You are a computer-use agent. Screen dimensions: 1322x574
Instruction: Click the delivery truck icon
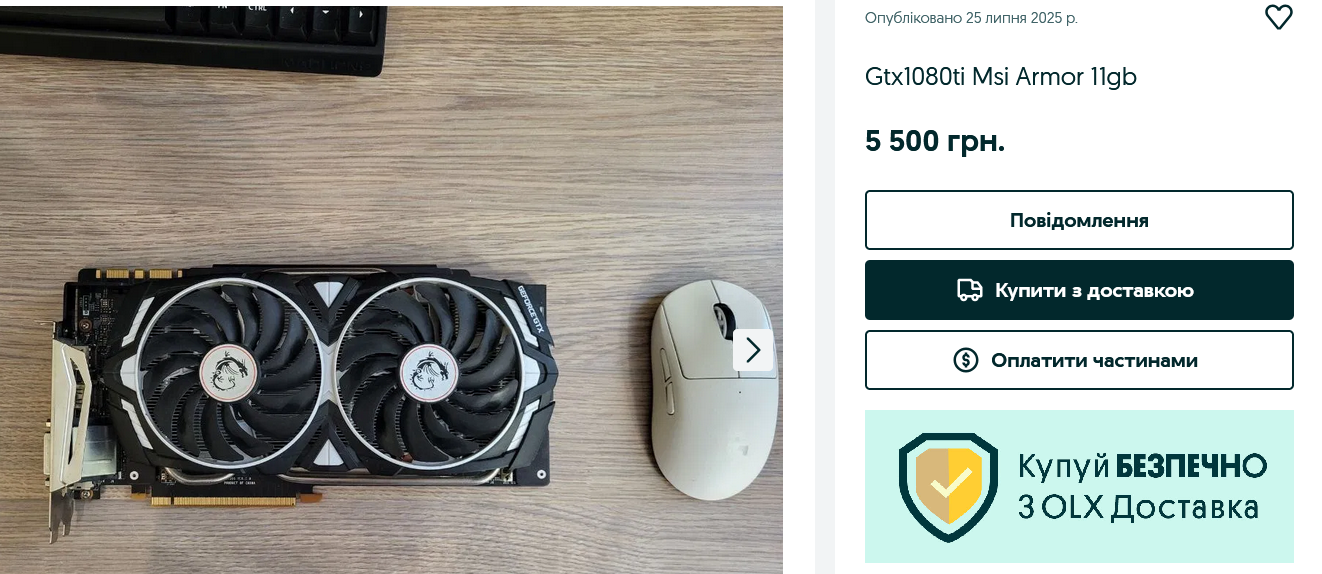click(969, 290)
